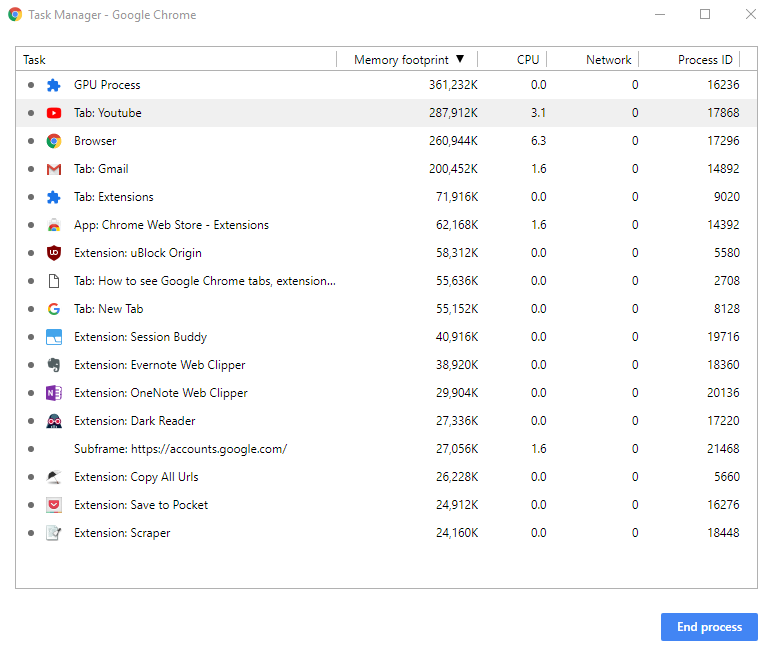Sort by the CPU column header
Image resolution: width=774 pixels, height=657 pixels.
(528, 60)
